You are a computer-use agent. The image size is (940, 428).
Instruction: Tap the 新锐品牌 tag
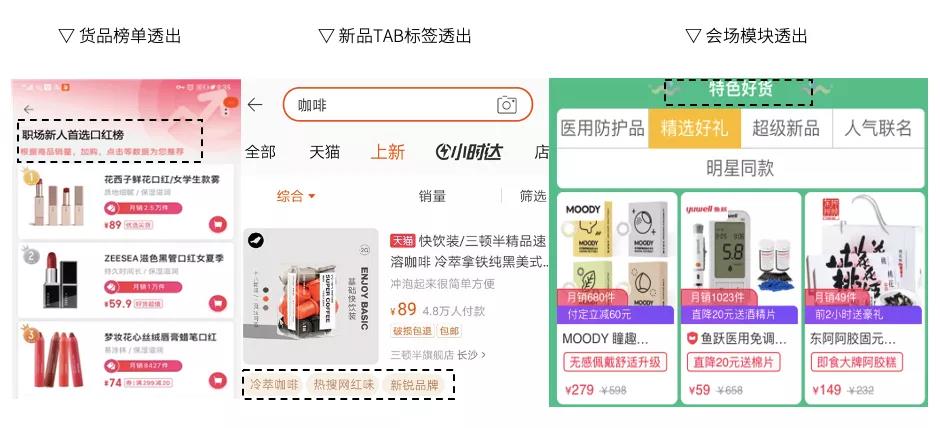pyautogui.click(x=414, y=385)
